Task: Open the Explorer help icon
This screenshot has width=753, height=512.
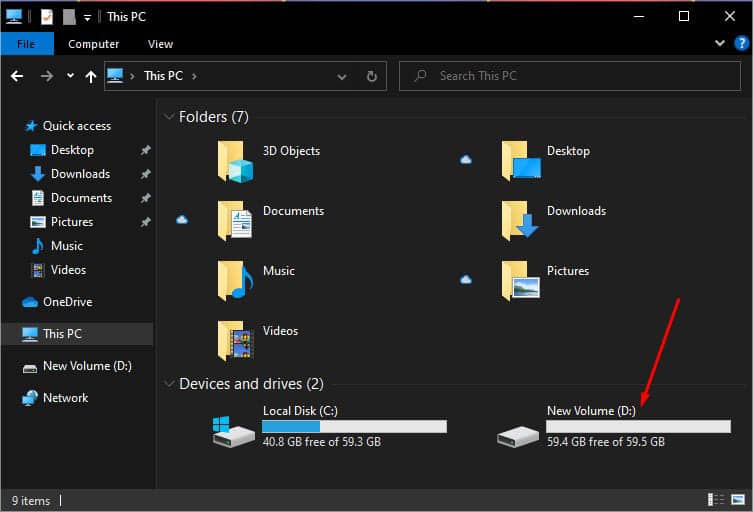Action: point(741,43)
